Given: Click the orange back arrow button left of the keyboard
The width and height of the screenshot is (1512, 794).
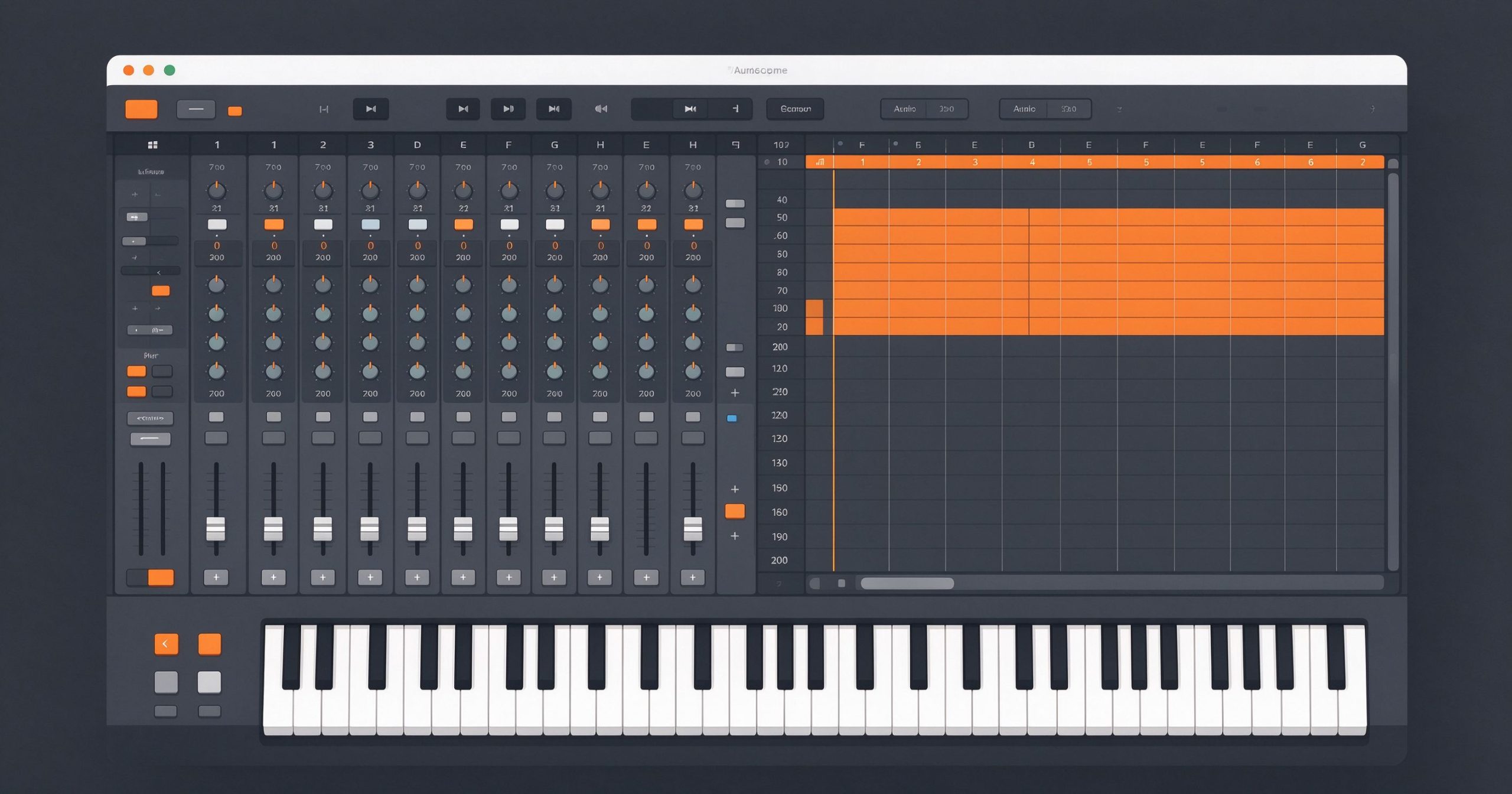Looking at the screenshot, I should (166, 644).
